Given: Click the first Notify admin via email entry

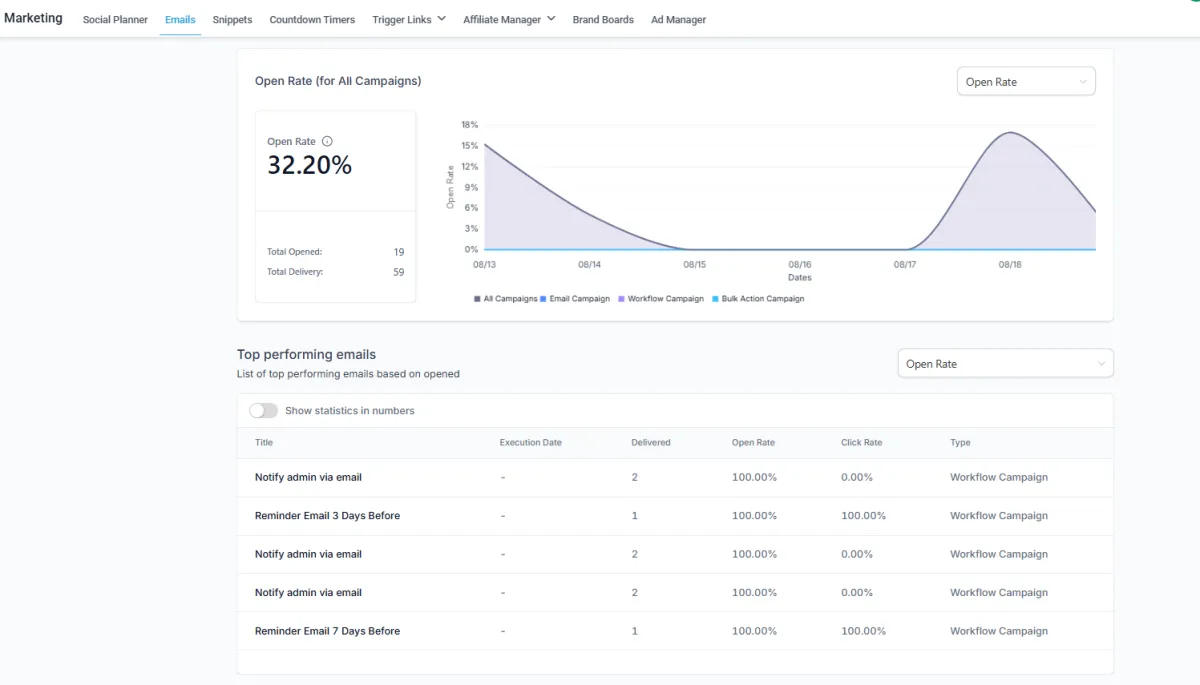Looking at the screenshot, I should (308, 478).
